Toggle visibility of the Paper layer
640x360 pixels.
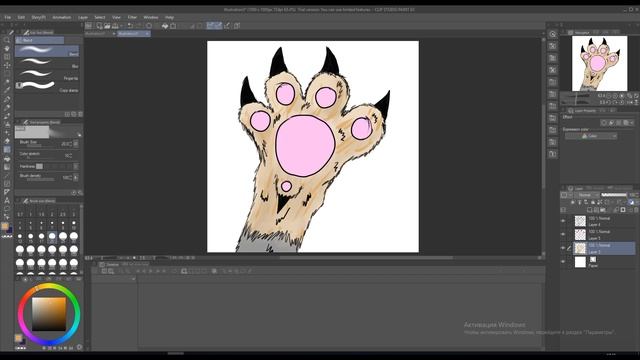coord(563,262)
